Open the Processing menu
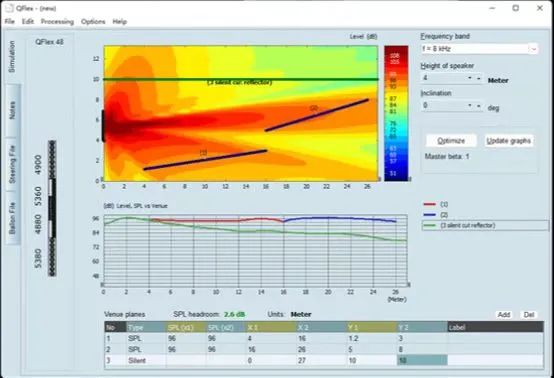The height and width of the screenshot is (378, 554). [x=57, y=22]
